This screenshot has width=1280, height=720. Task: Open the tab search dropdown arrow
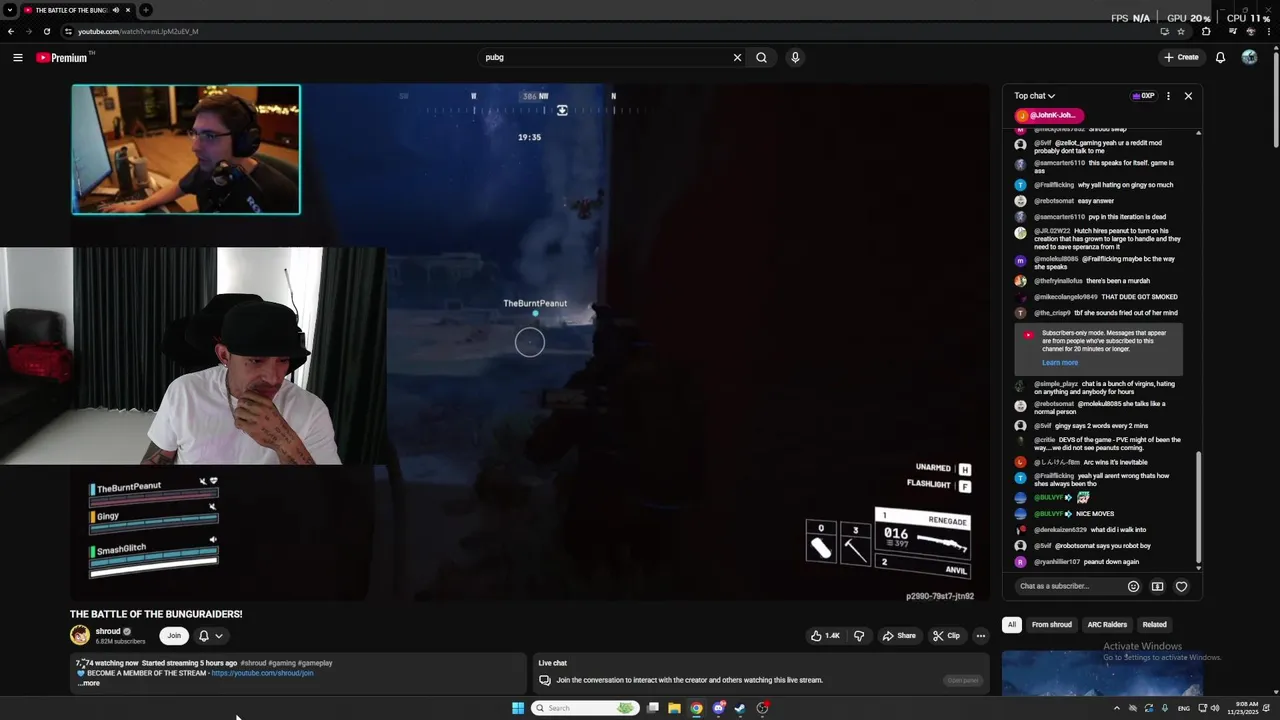(10, 10)
